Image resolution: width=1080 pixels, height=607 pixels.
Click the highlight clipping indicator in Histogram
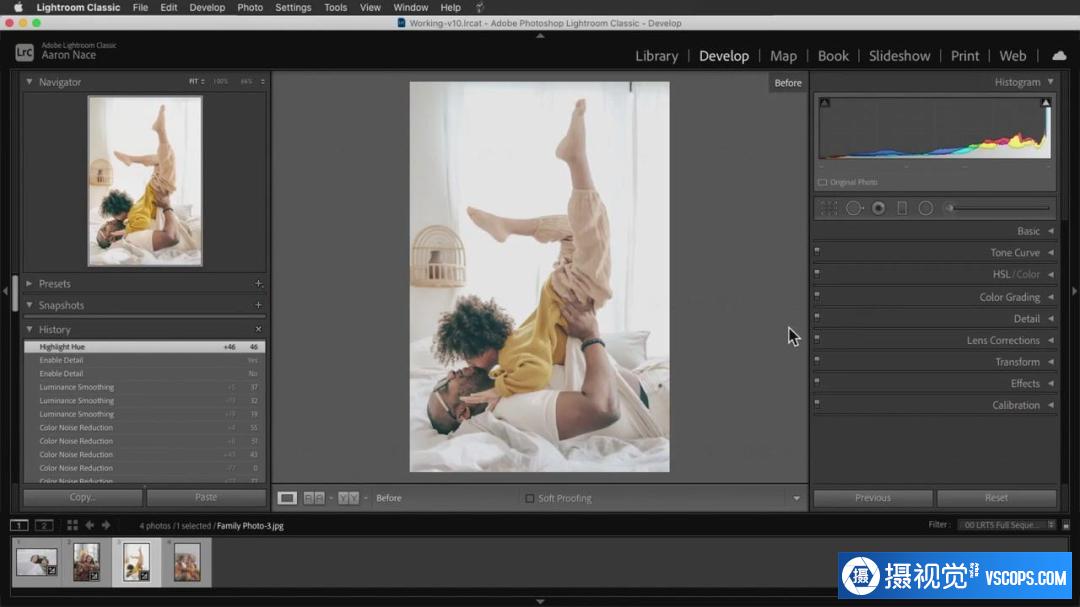[1046, 103]
